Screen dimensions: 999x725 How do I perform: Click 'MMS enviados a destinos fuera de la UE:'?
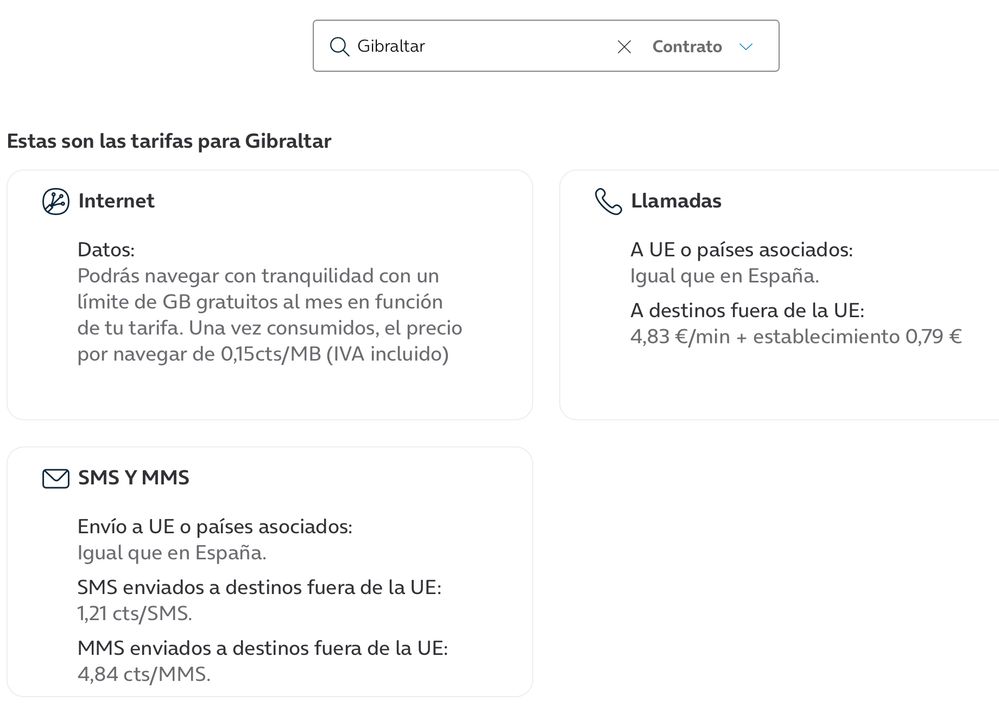(x=262, y=648)
